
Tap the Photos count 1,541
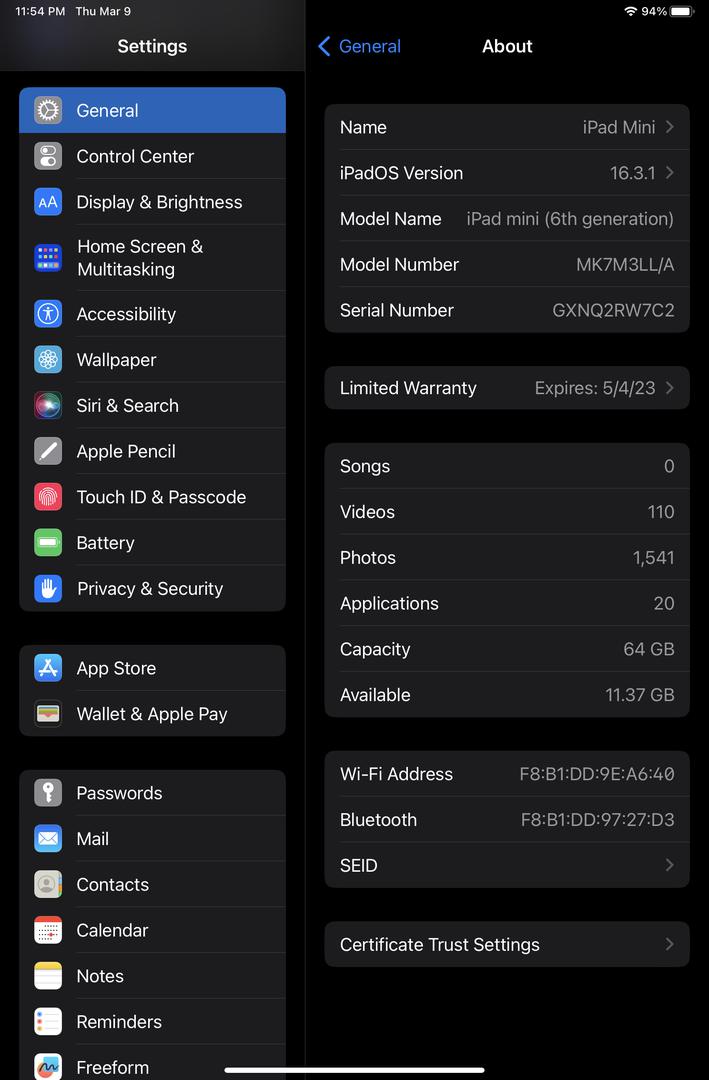pos(653,557)
